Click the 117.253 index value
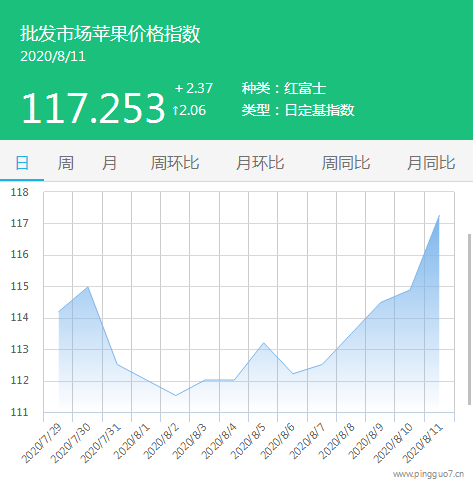 pos(93,108)
